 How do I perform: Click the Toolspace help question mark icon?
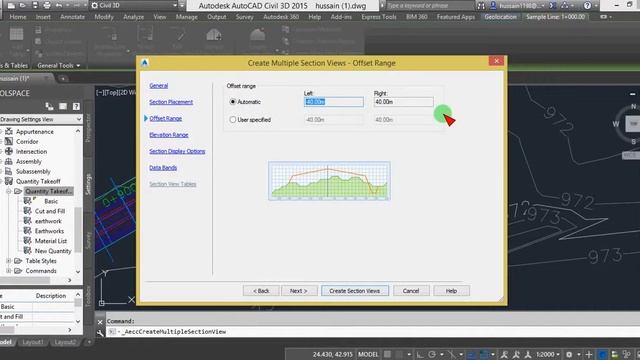(76, 107)
